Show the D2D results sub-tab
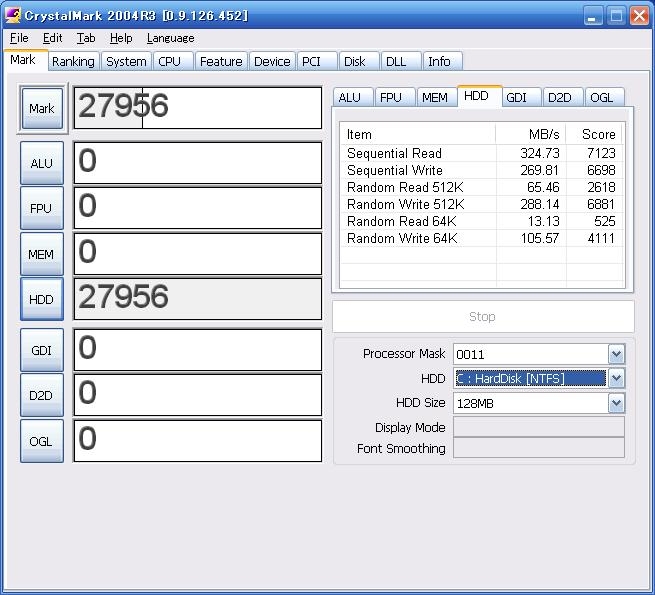This screenshot has width=655, height=595. 563,97
